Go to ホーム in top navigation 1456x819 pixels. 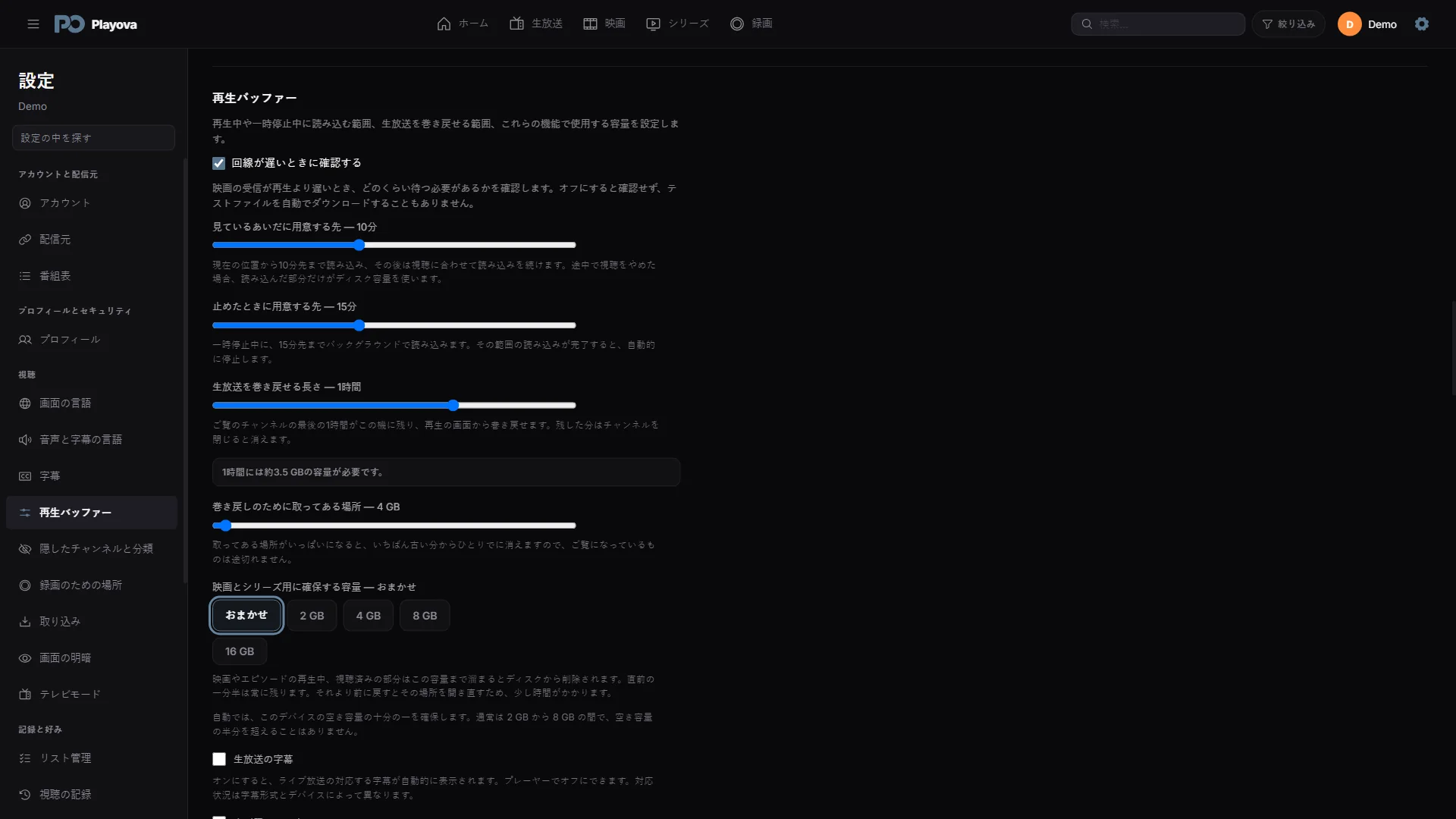(463, 24)
